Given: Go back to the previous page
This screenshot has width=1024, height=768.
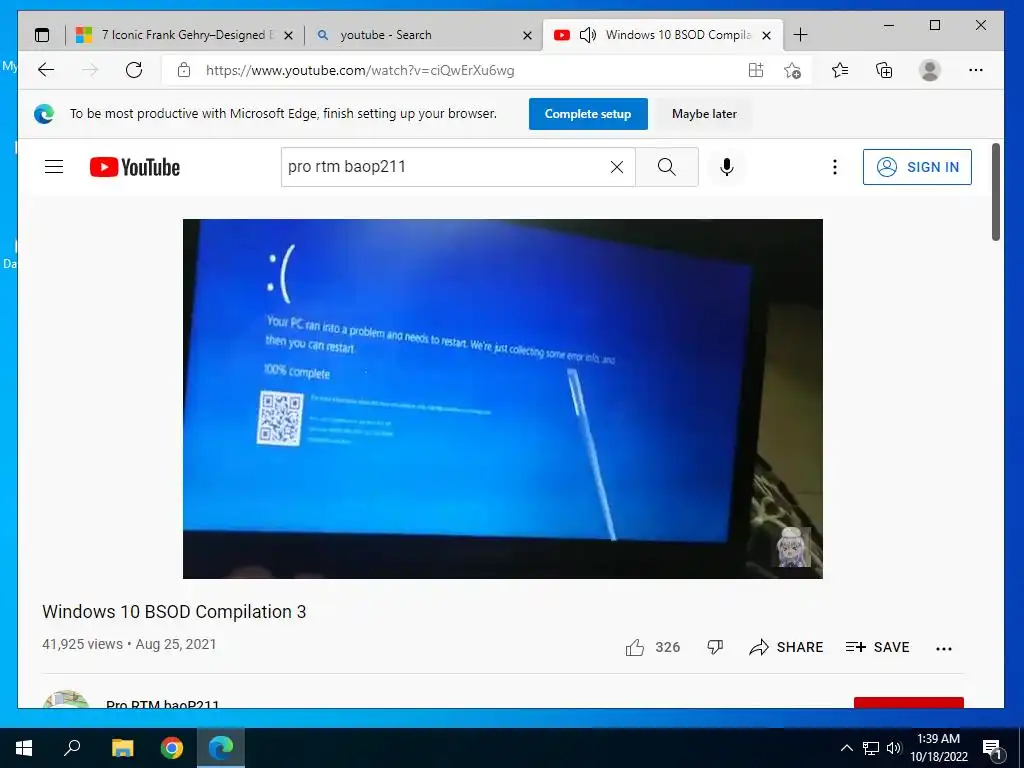Looking at the screenshot, I should [x=46, y=70].
